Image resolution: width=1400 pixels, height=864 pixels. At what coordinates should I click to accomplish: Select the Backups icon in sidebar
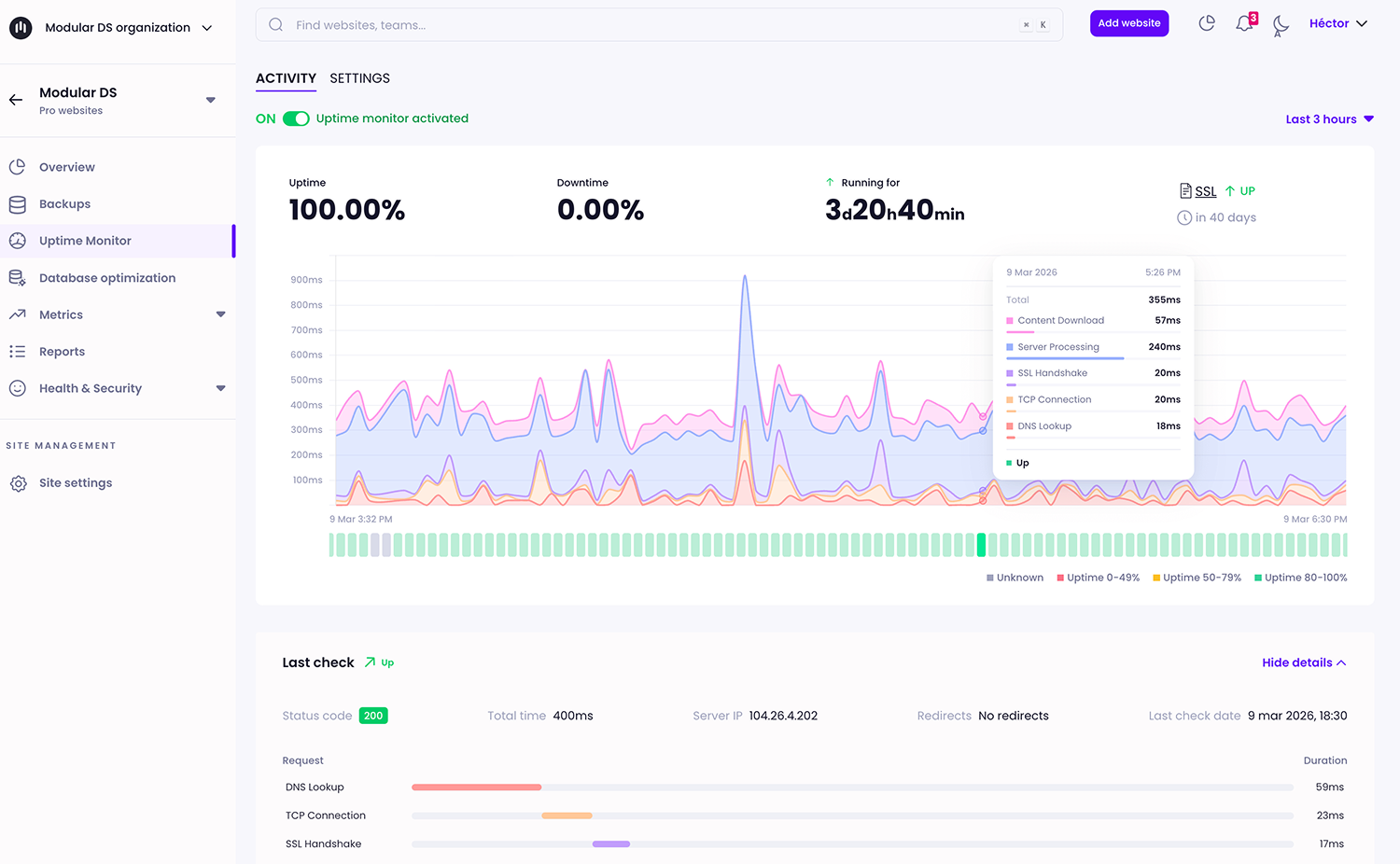18,203
